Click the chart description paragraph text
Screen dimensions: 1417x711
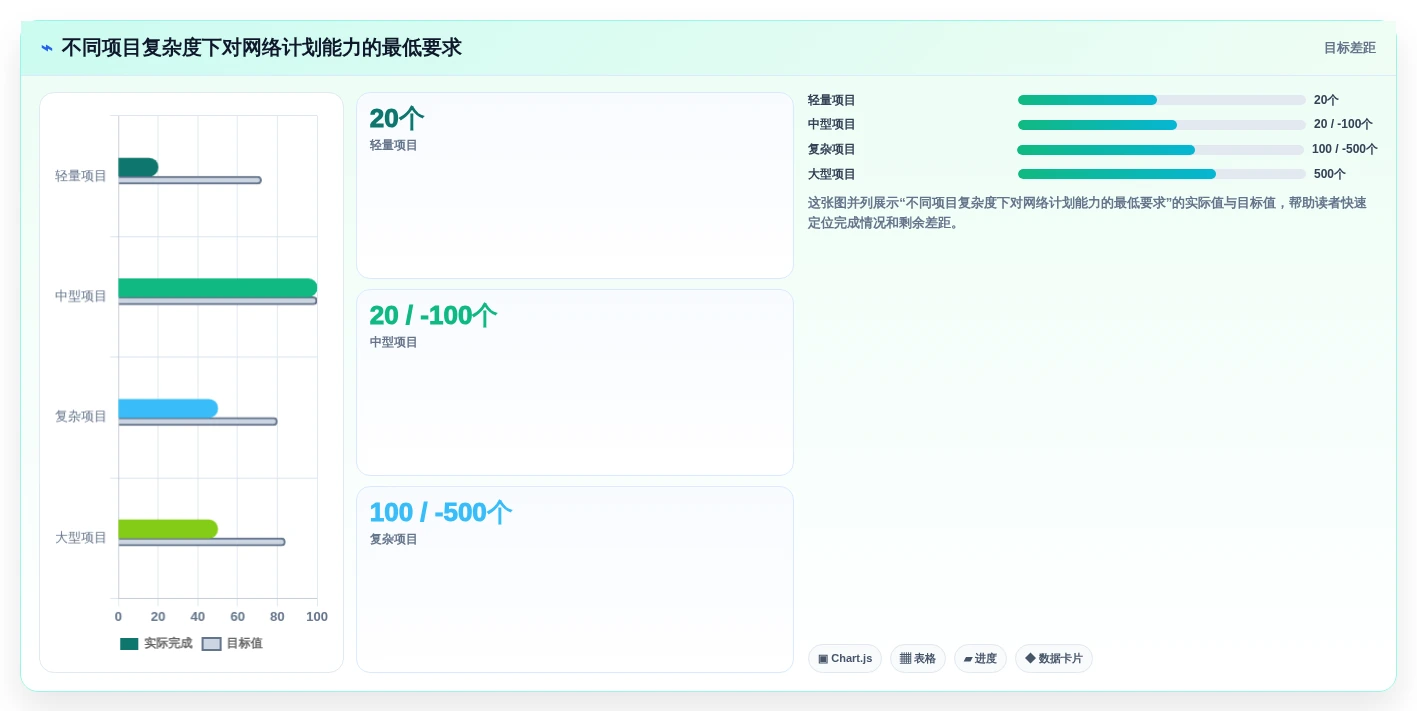(1087, 212)
